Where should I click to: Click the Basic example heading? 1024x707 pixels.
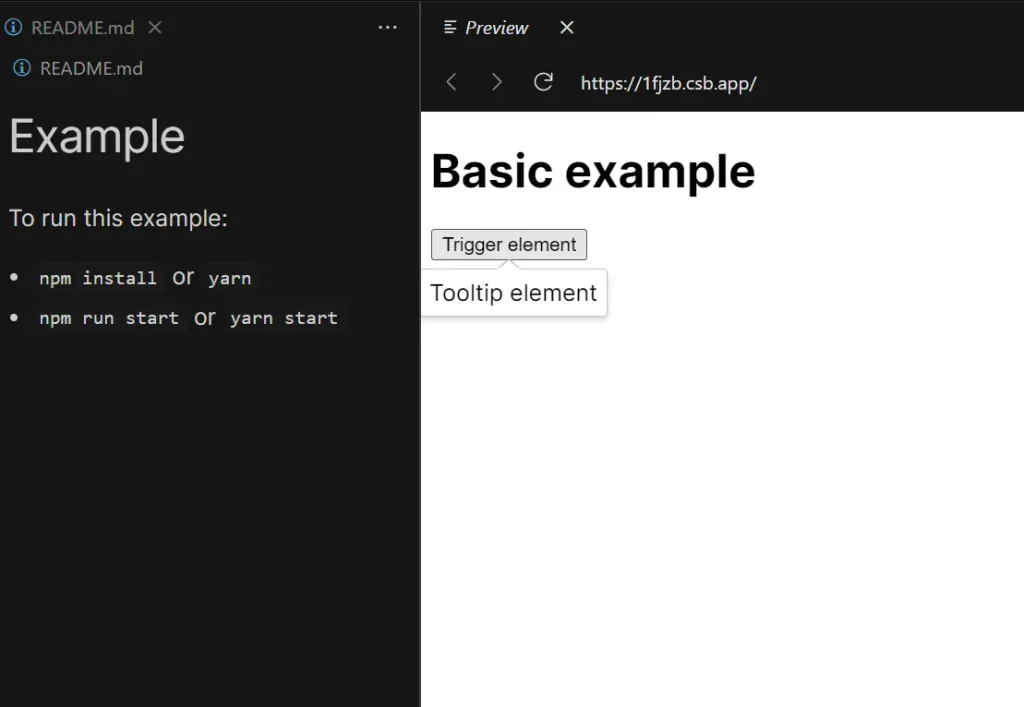[x=592, y=171]
